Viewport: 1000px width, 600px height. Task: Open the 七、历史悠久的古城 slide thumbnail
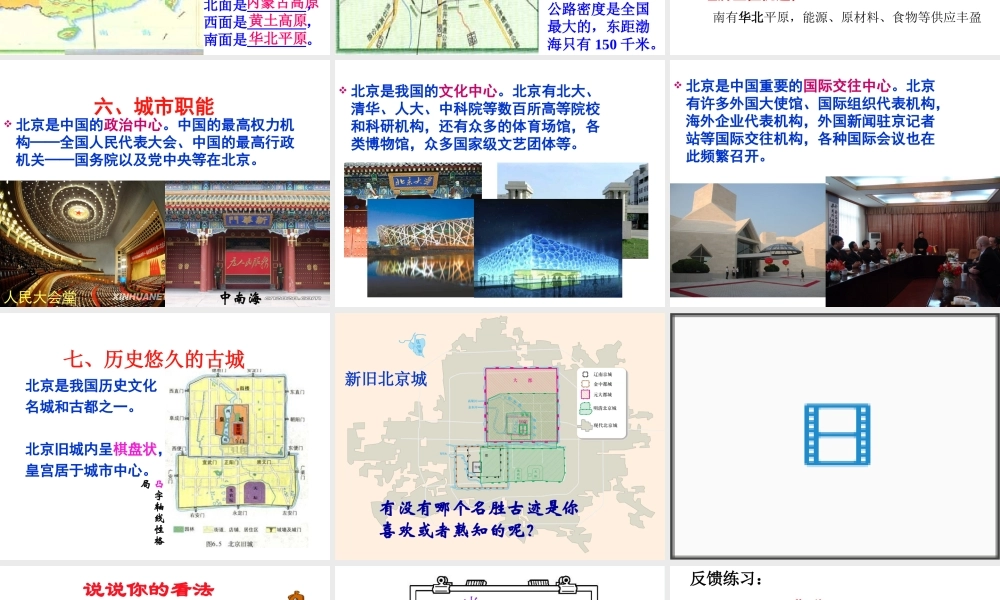pos(165,436)
